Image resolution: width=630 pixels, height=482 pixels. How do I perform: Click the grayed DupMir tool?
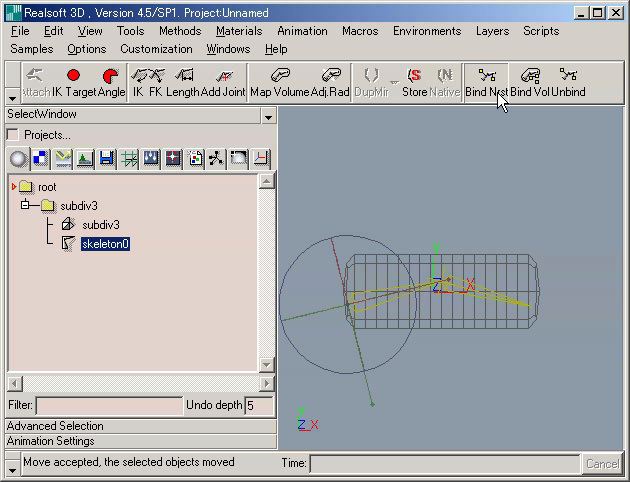tap(372, 83)
